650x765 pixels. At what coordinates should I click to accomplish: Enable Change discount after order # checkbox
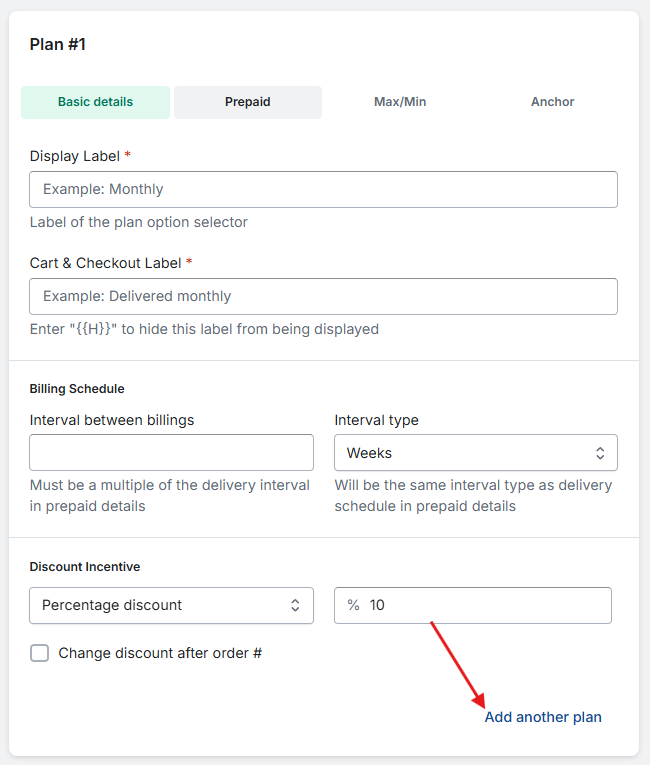(x=40, y=653)
